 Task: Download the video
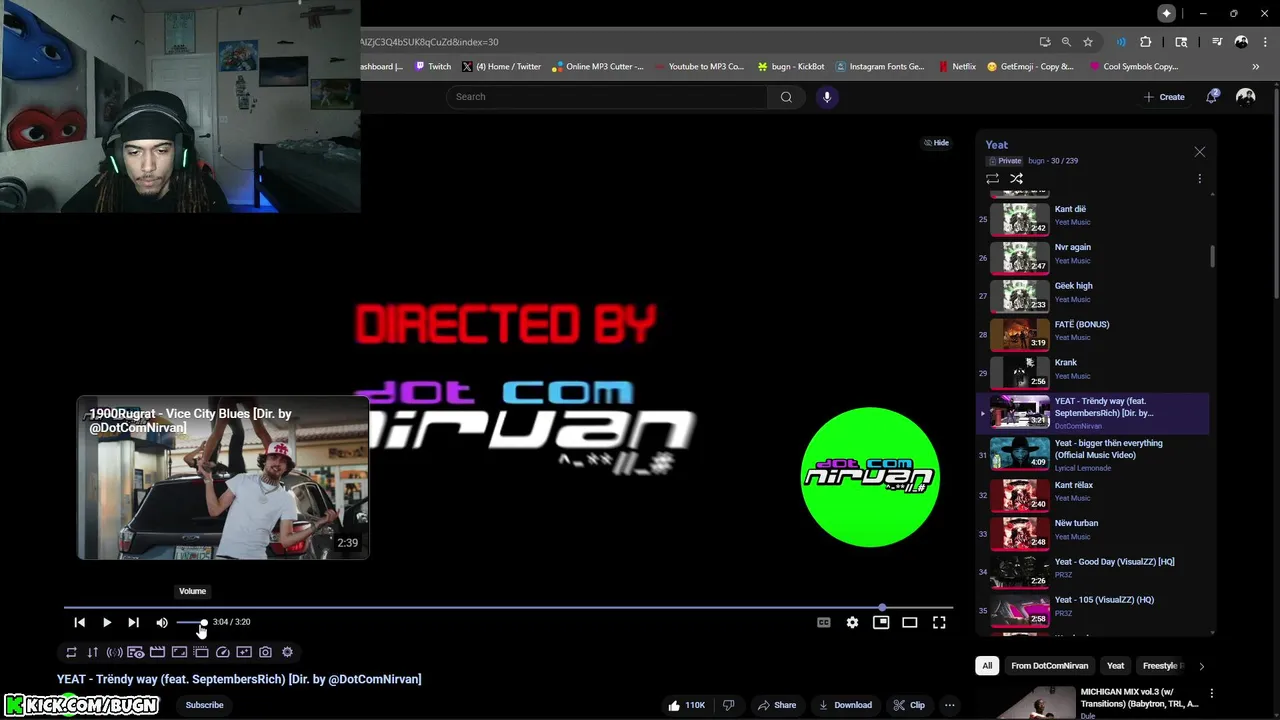point(845,705)
